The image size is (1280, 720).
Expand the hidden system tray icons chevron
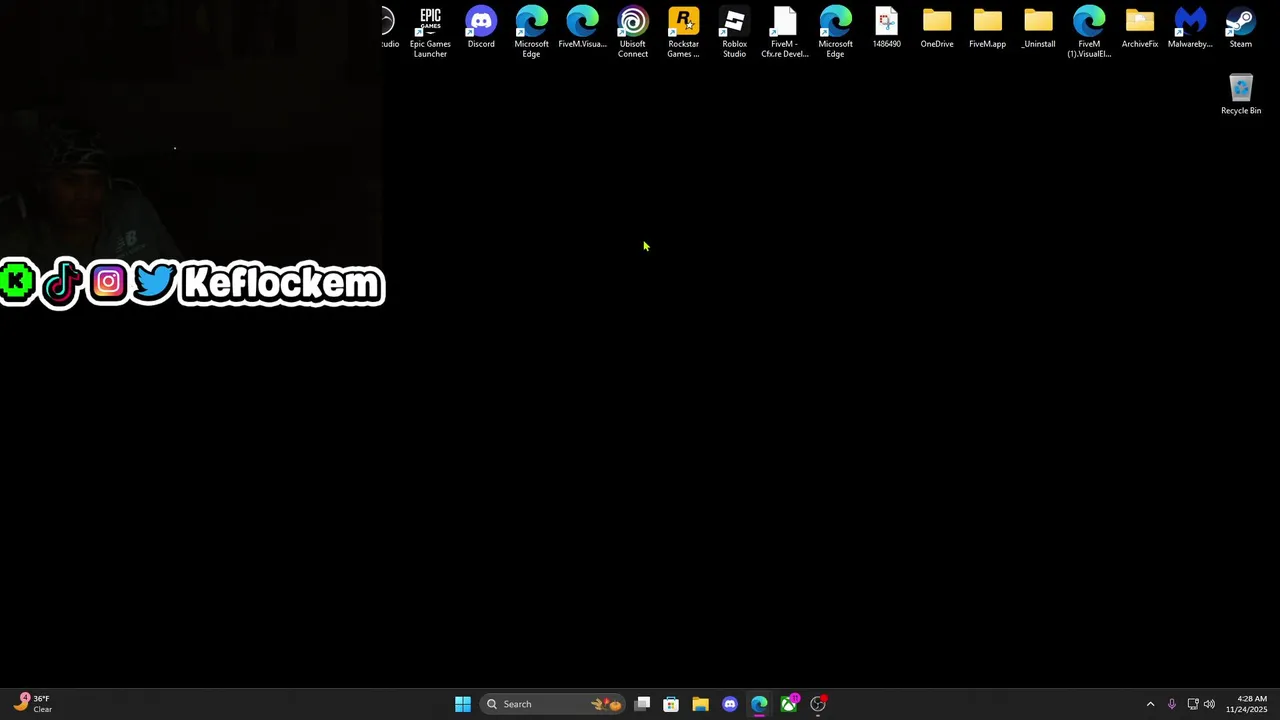1150,704
